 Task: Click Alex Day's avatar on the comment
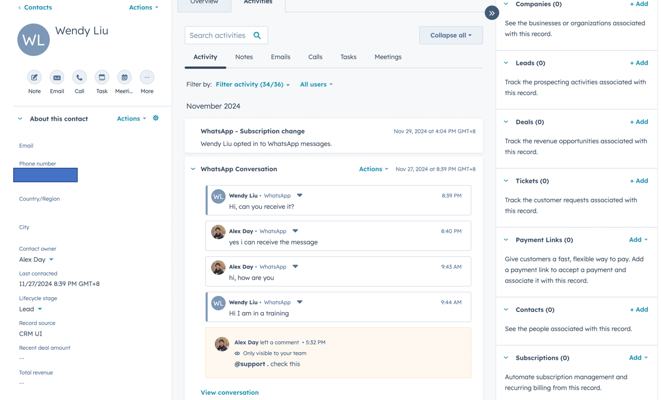point(222,344)
